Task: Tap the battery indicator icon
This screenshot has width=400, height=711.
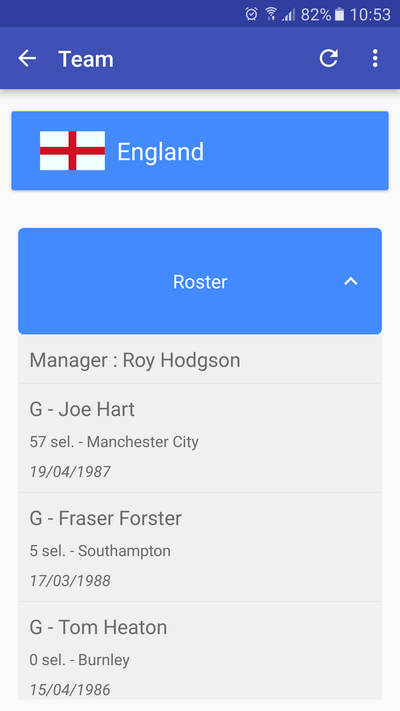Action: pyautogui.click(x=339, y=15)
